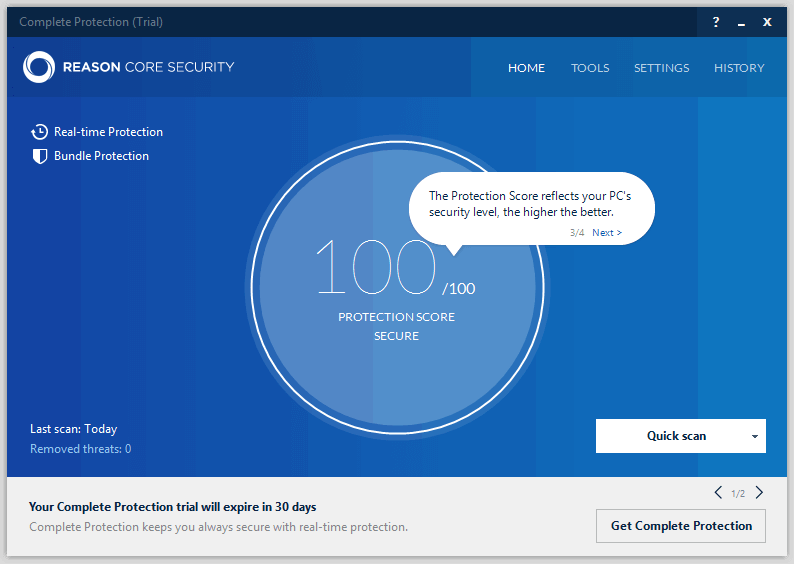Open help with the question mark icon
The height and width of the screenshot is (564, 794).
(x=716, y=22)
